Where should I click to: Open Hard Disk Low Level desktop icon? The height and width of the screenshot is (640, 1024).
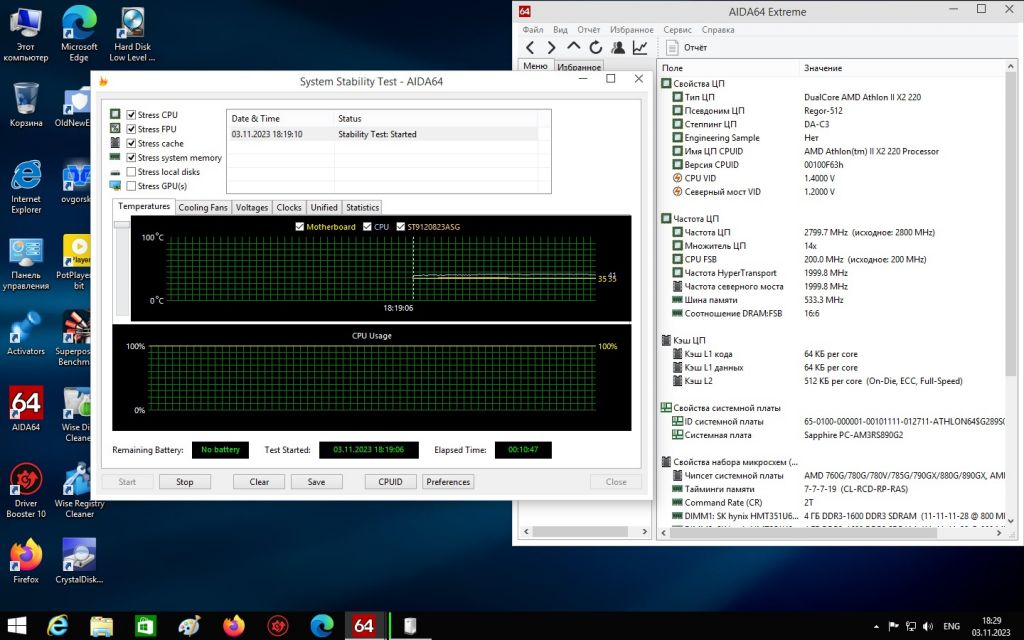132,35
